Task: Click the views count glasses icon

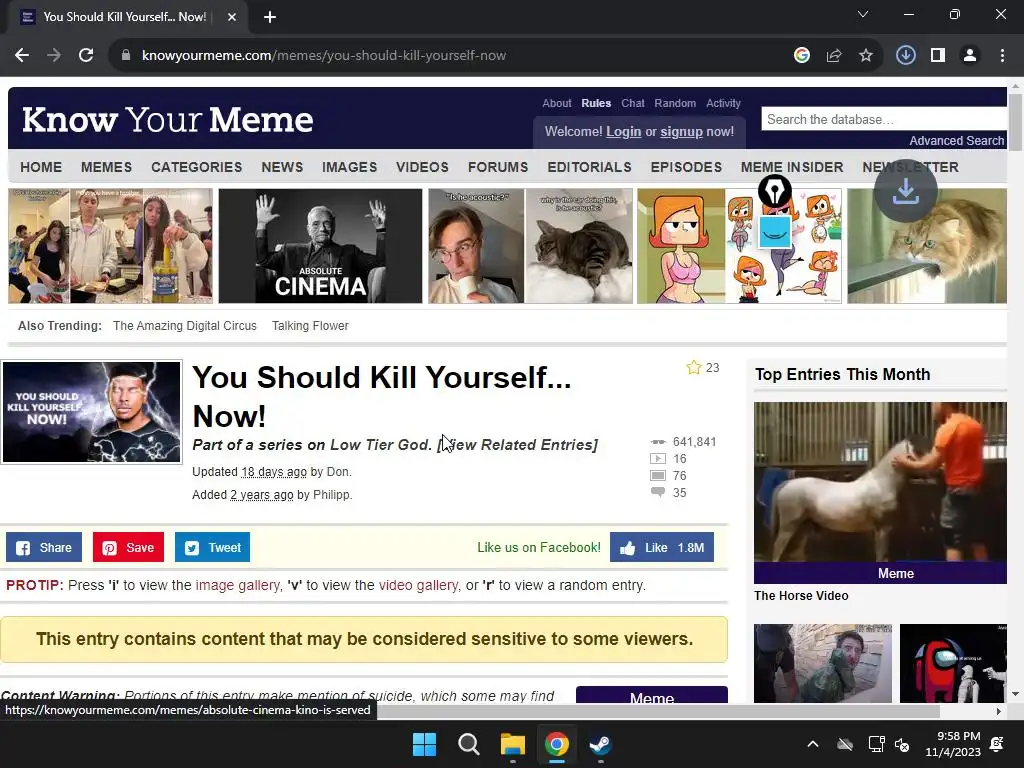Action: pos(658,442)
